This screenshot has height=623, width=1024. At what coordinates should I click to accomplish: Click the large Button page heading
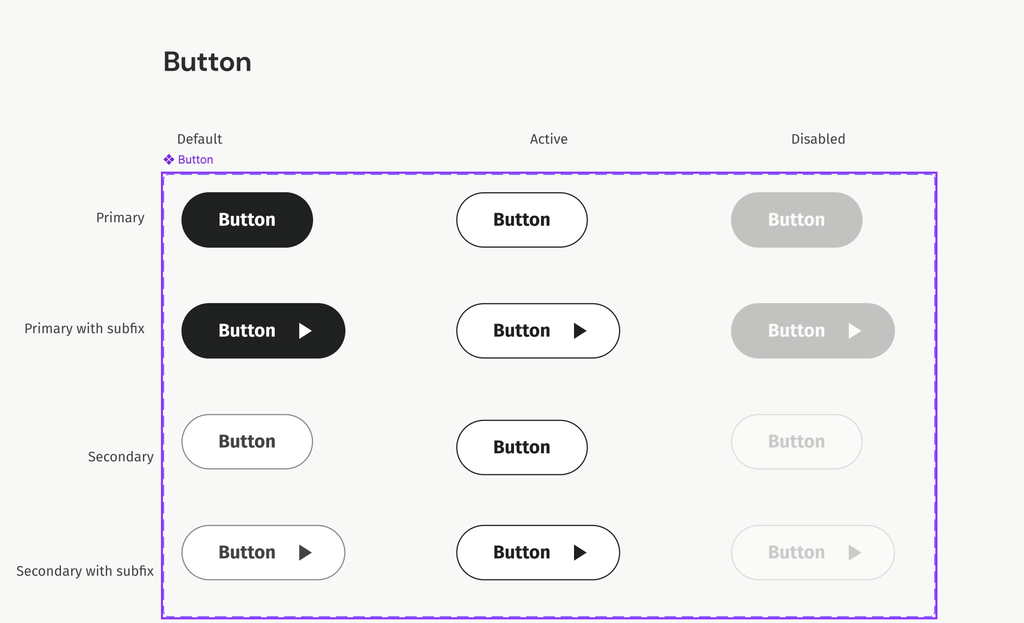point(207,62)
